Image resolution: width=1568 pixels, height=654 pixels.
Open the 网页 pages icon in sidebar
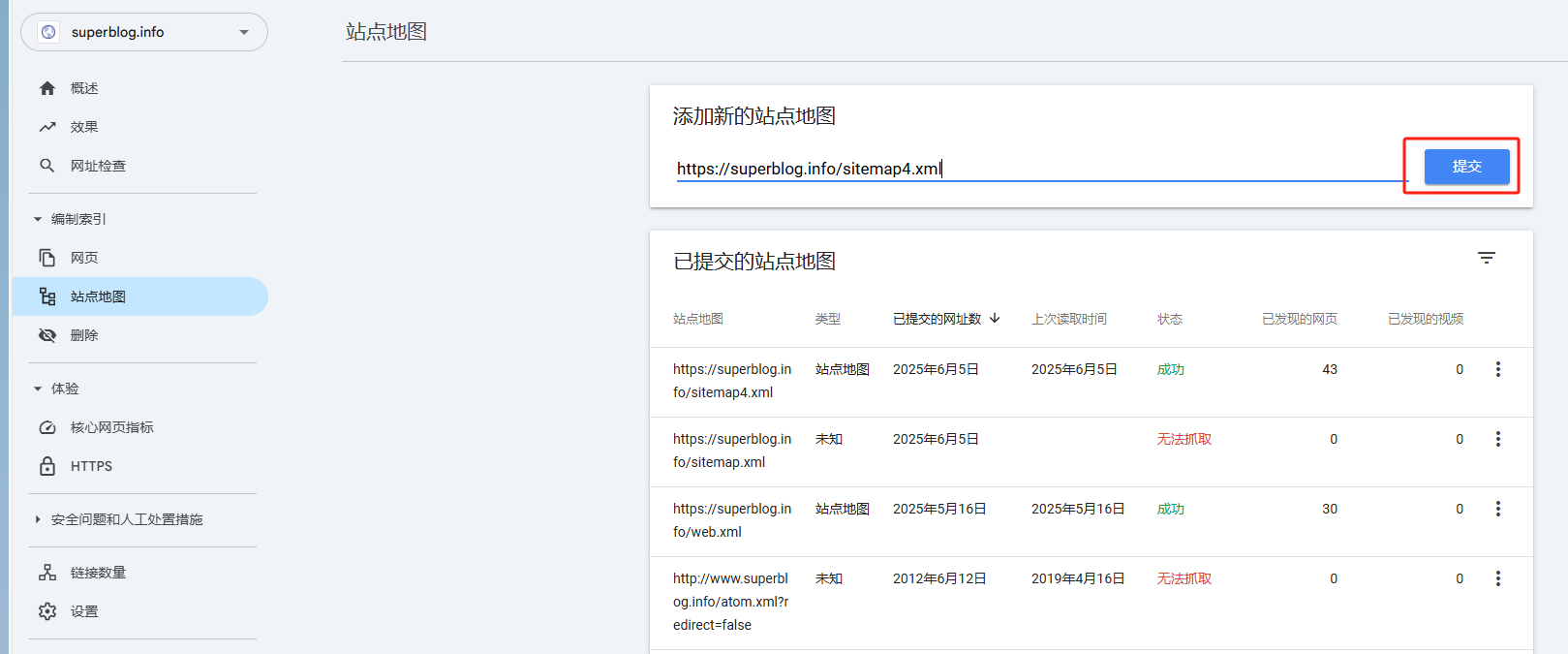(47, 258)
